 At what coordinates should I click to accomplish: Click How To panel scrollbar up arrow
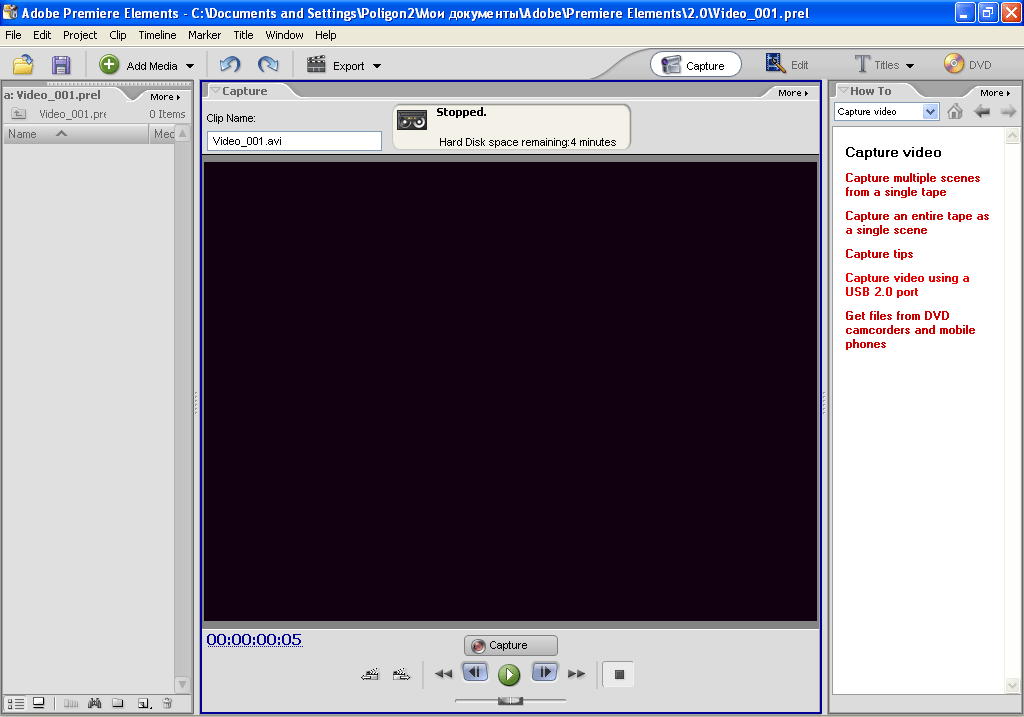[x=1012, y=135]
